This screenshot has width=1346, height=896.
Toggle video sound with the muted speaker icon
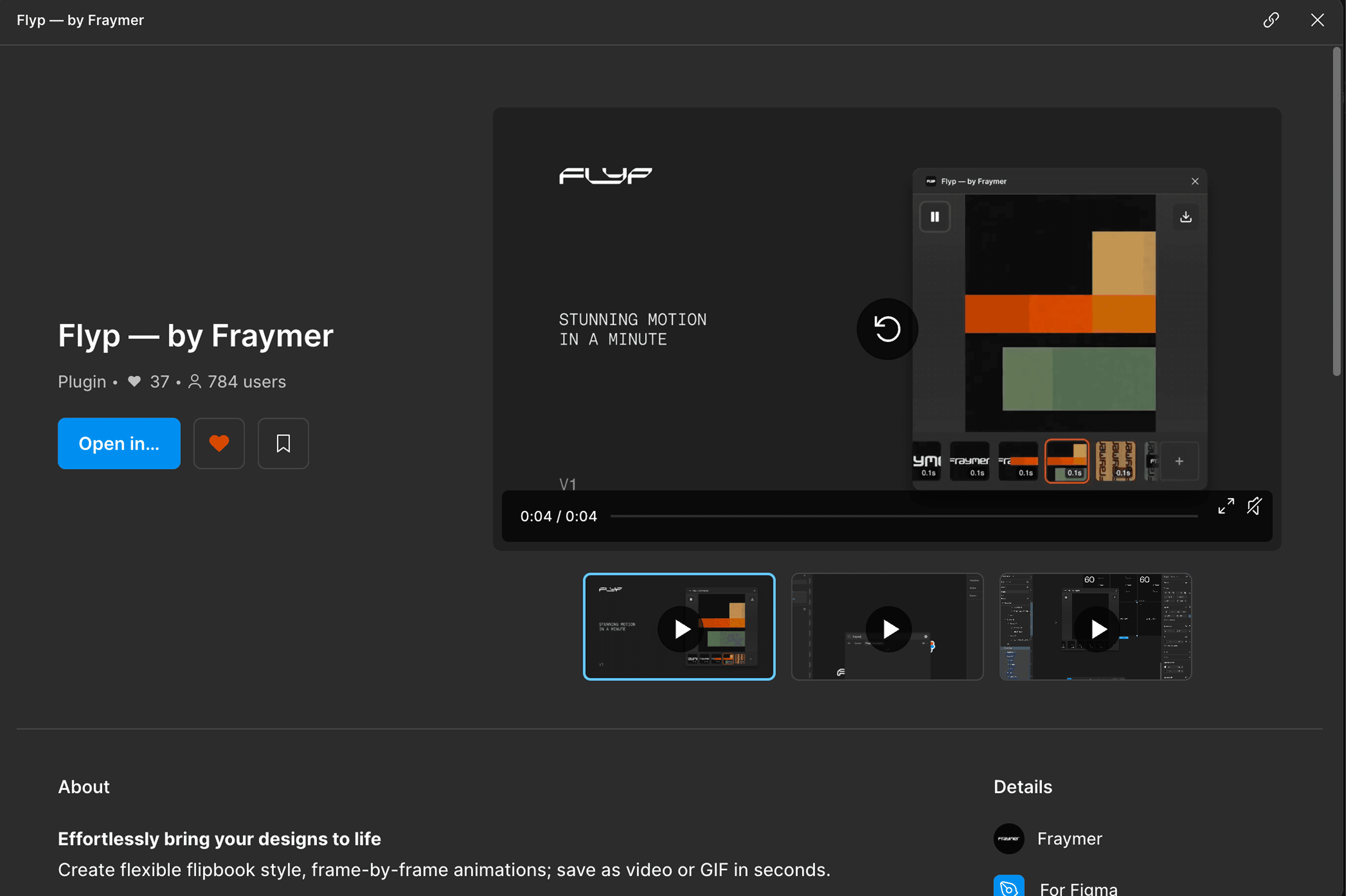pos(1254,506)
